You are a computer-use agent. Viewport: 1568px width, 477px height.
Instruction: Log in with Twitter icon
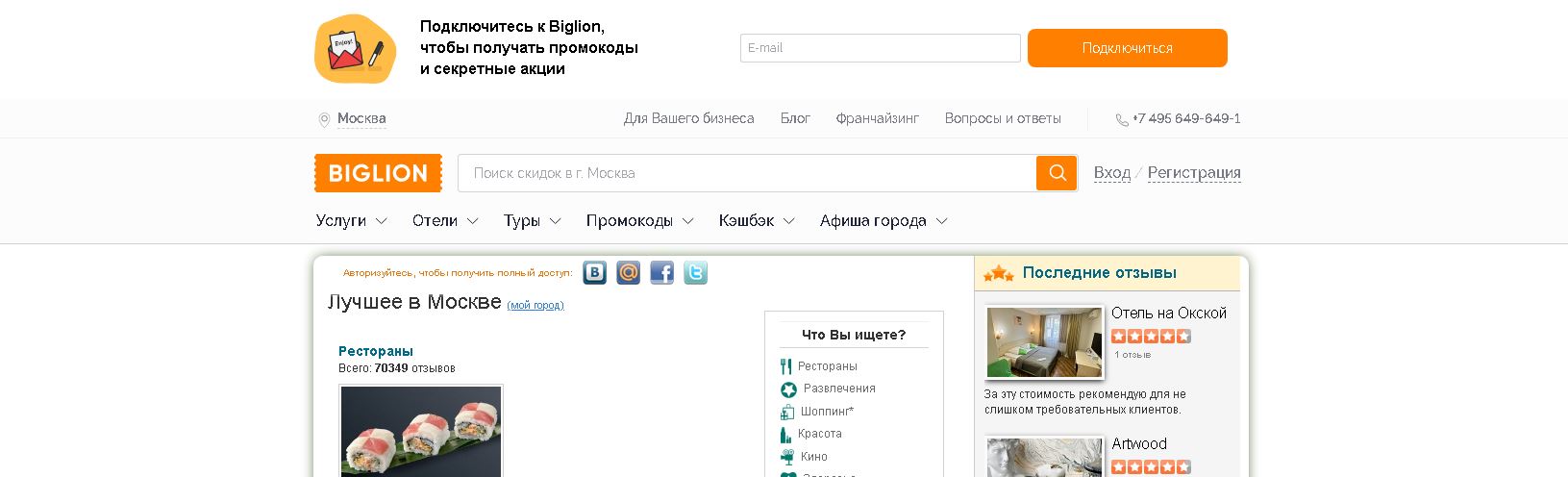(x=695, y=273)
